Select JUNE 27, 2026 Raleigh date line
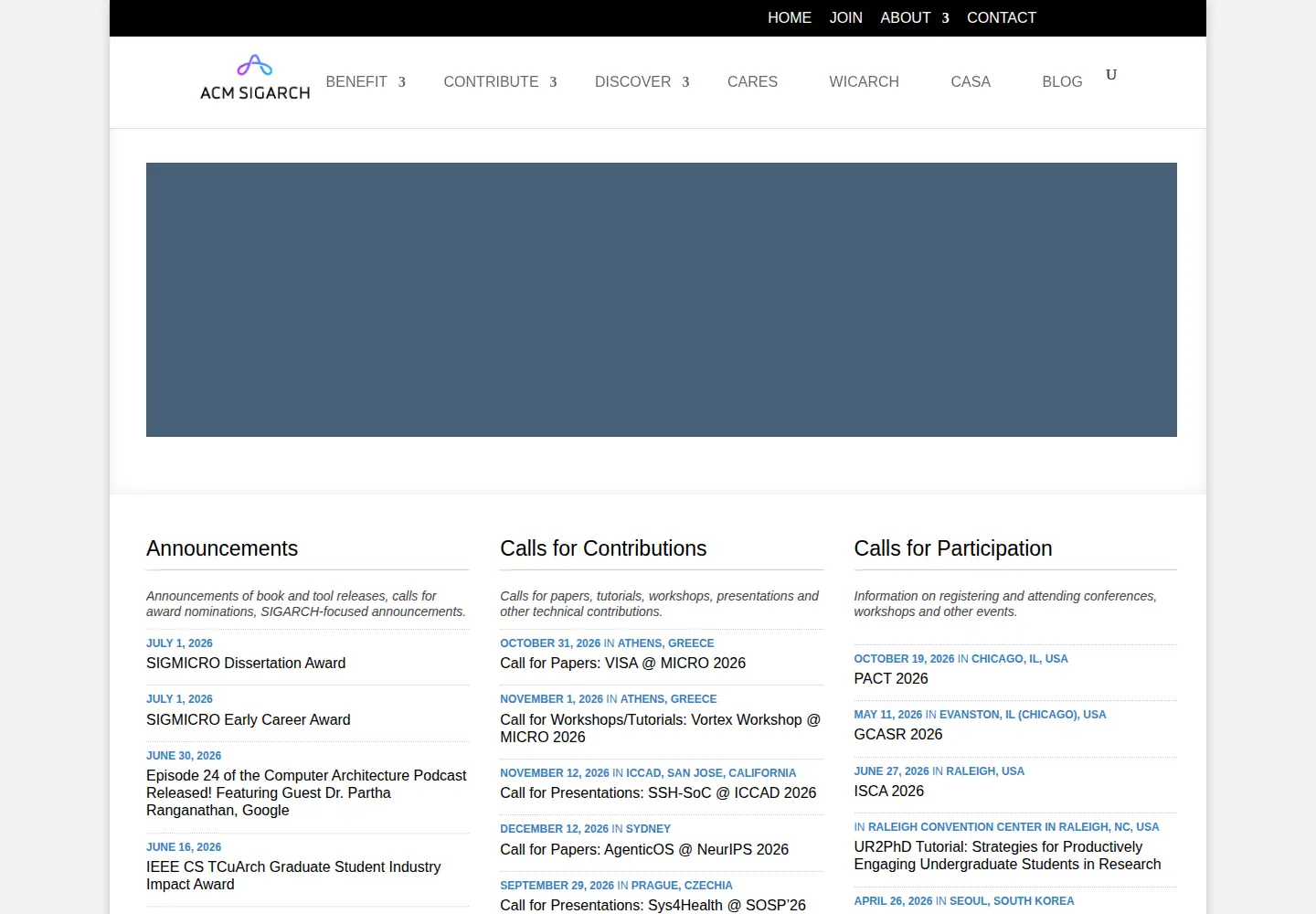This screenshot has width=1316, height=914. click(x=939, y=771)
